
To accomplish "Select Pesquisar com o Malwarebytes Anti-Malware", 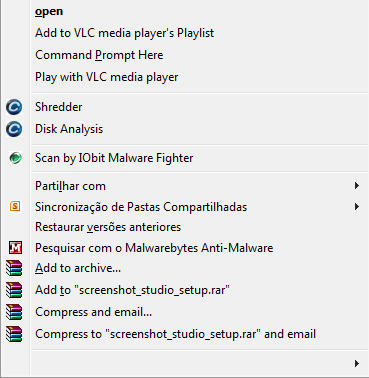I will [x=154, y=248].
